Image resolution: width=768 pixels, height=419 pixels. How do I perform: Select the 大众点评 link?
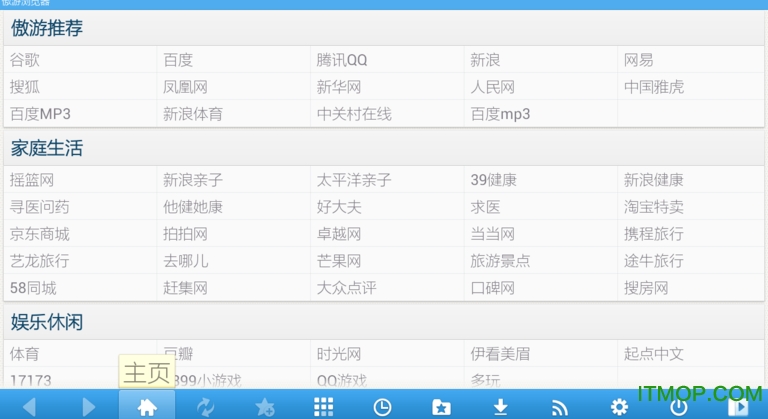coord(346,288)
